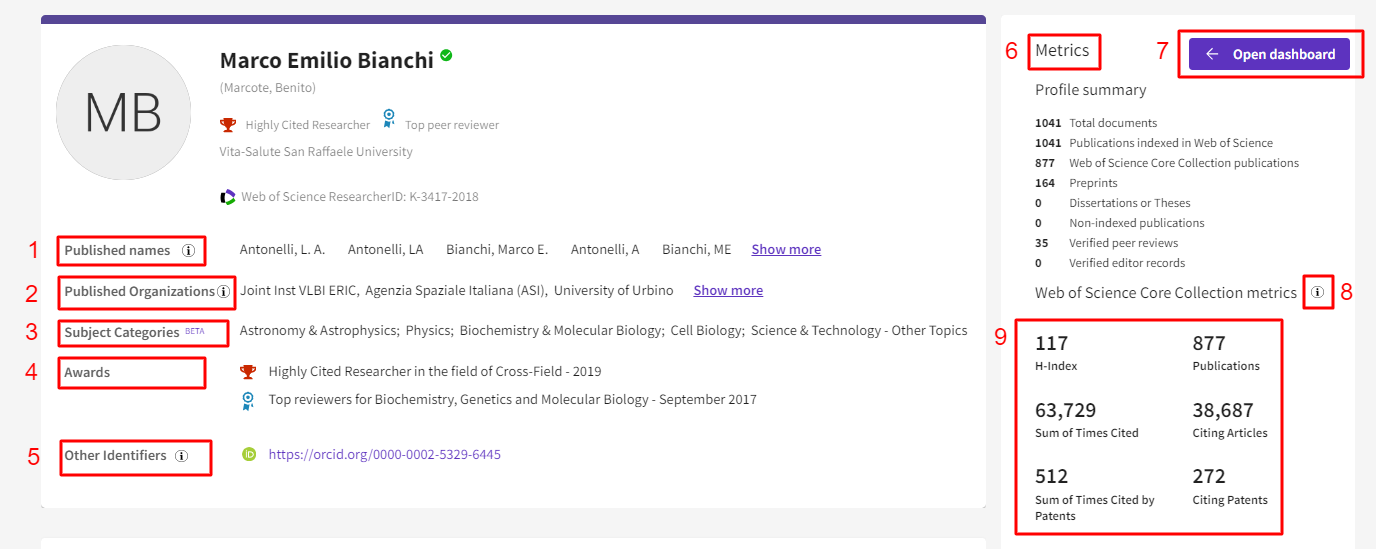Screen dimensions: 1376x549
Task: Click 1041 Total documents
Action: click(1096, 123)
